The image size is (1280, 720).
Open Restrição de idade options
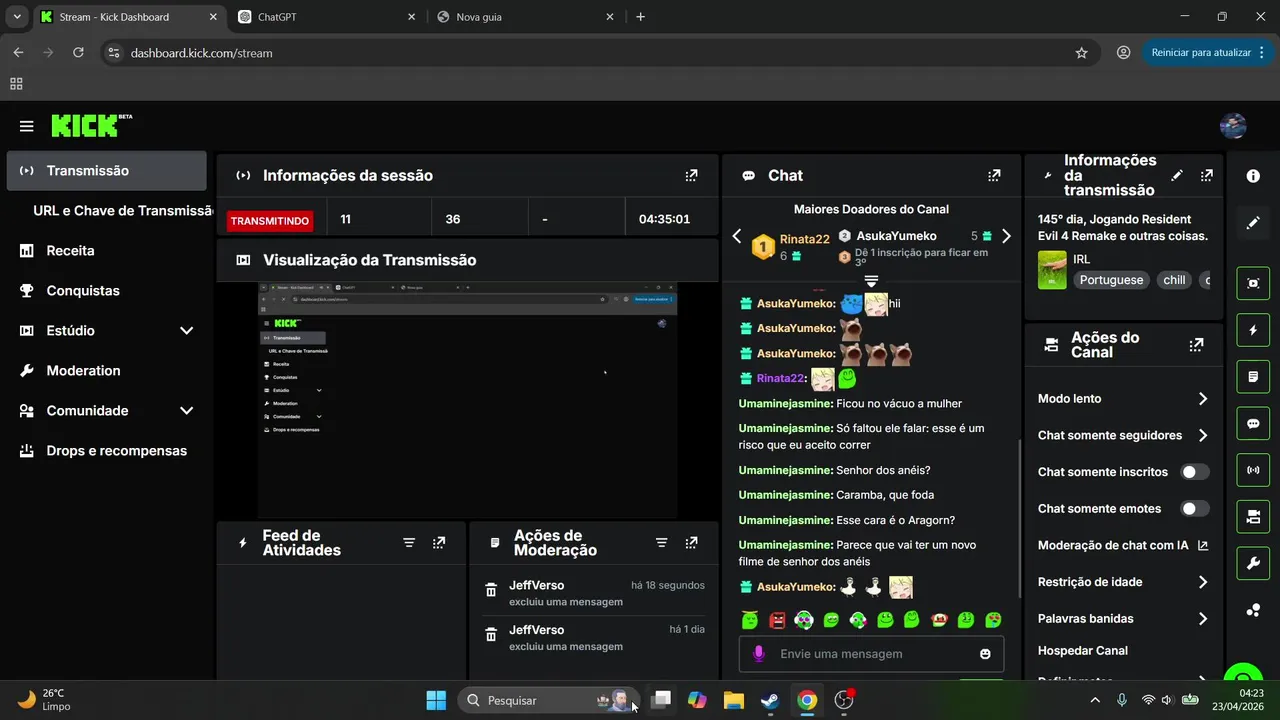[x=1123, y=582]
